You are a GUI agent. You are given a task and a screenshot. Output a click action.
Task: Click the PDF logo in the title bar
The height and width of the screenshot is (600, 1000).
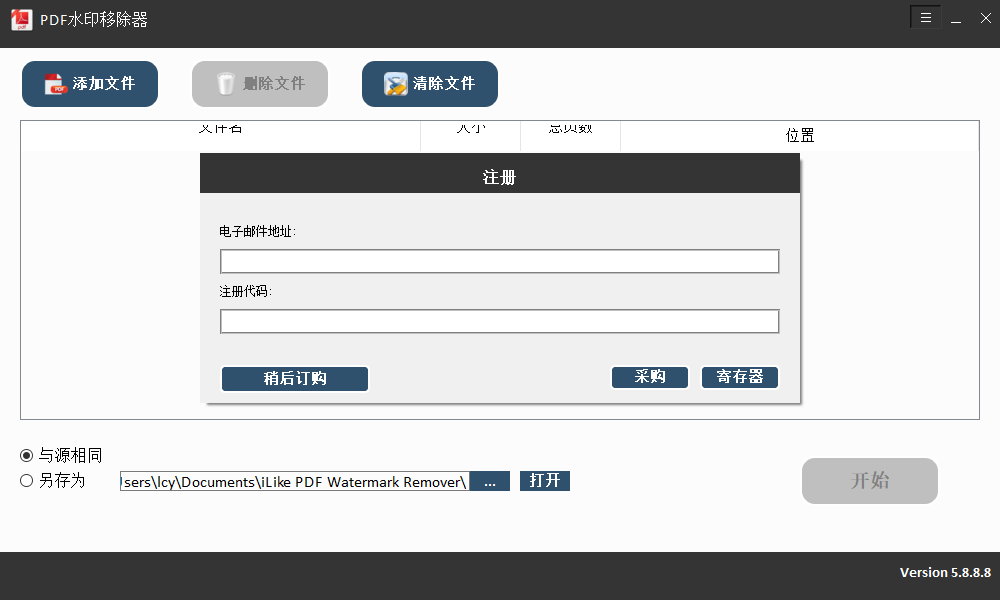click(21, 18)
